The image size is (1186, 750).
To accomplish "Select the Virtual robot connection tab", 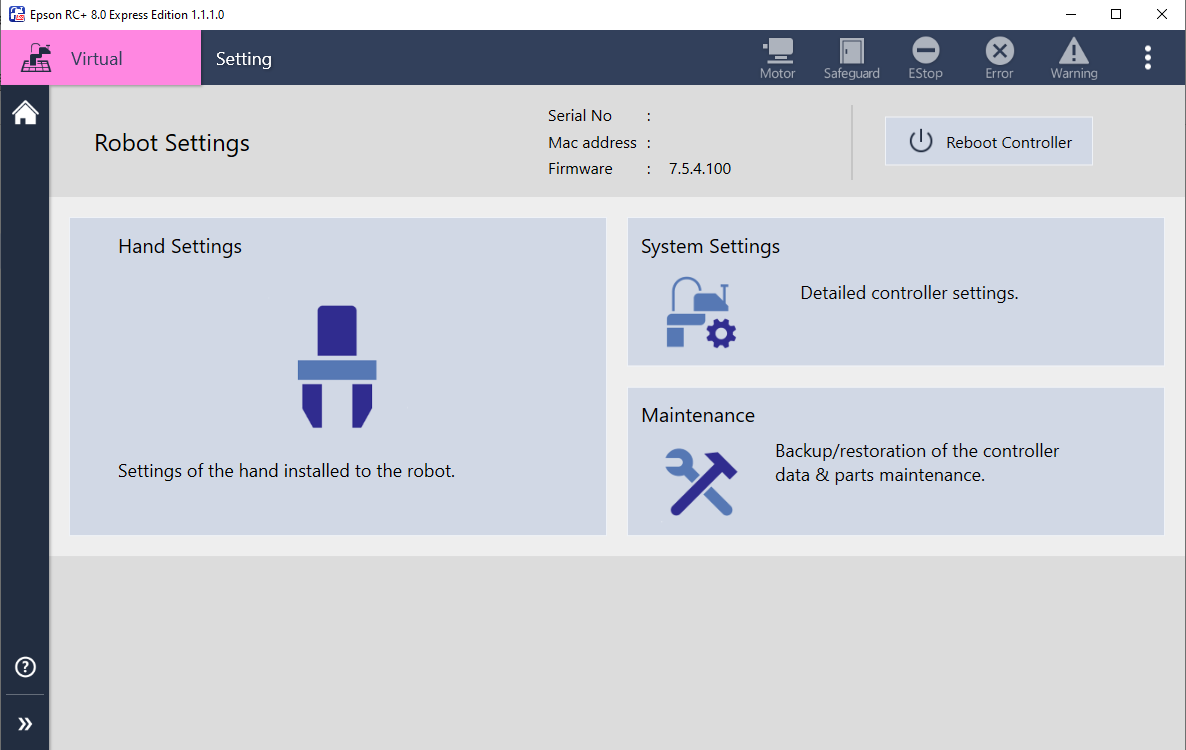I will (101, 57).
